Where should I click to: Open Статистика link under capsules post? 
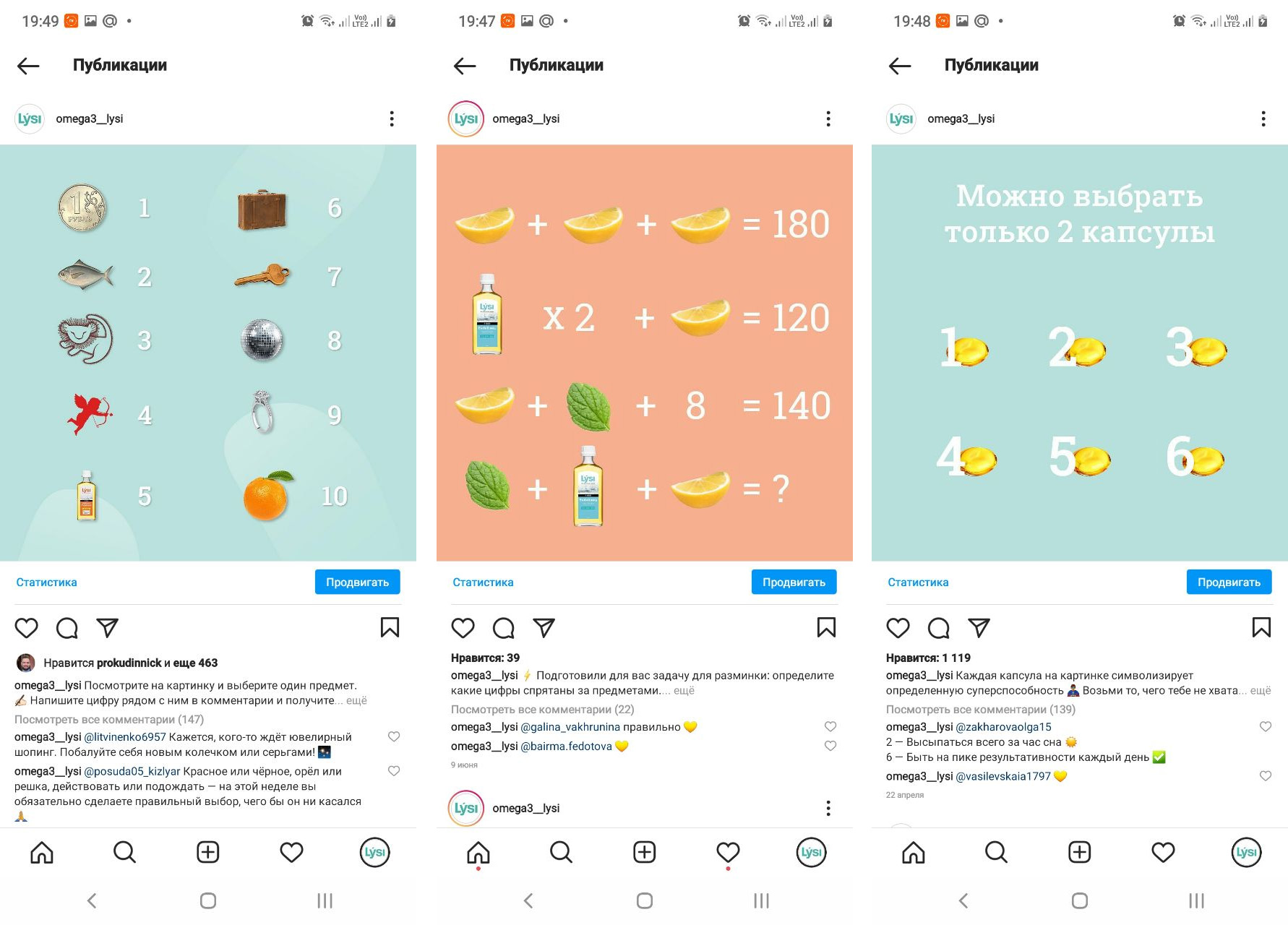click(918, 582)
